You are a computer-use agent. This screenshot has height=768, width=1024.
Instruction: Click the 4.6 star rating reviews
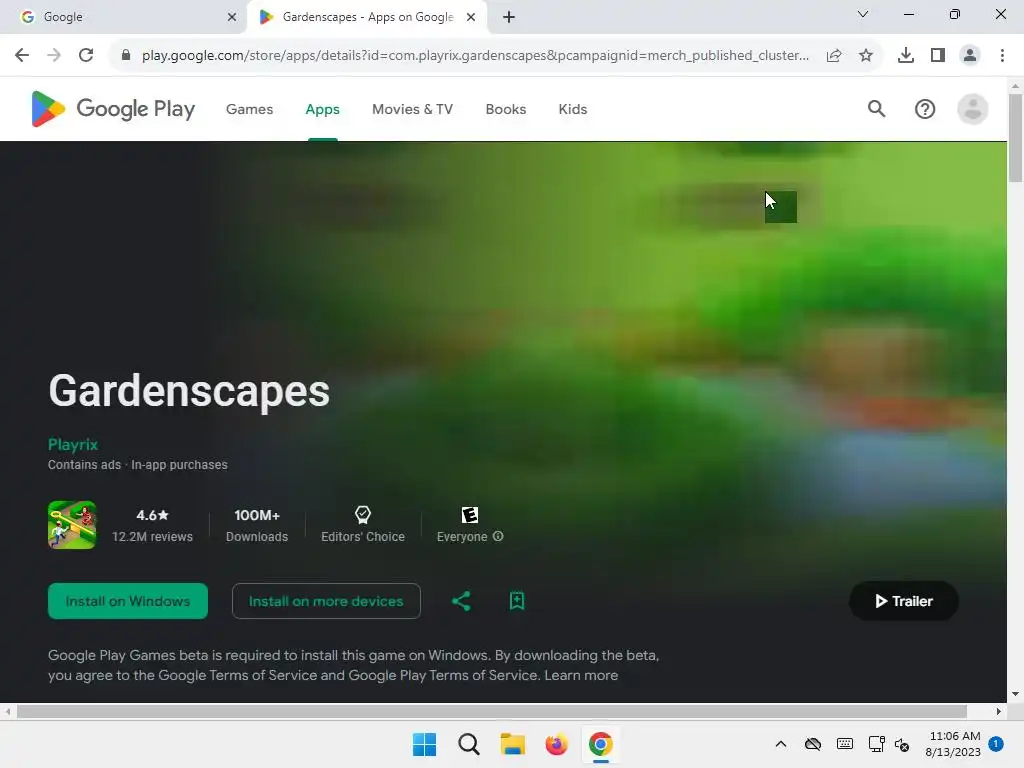[x=152, y=526]
